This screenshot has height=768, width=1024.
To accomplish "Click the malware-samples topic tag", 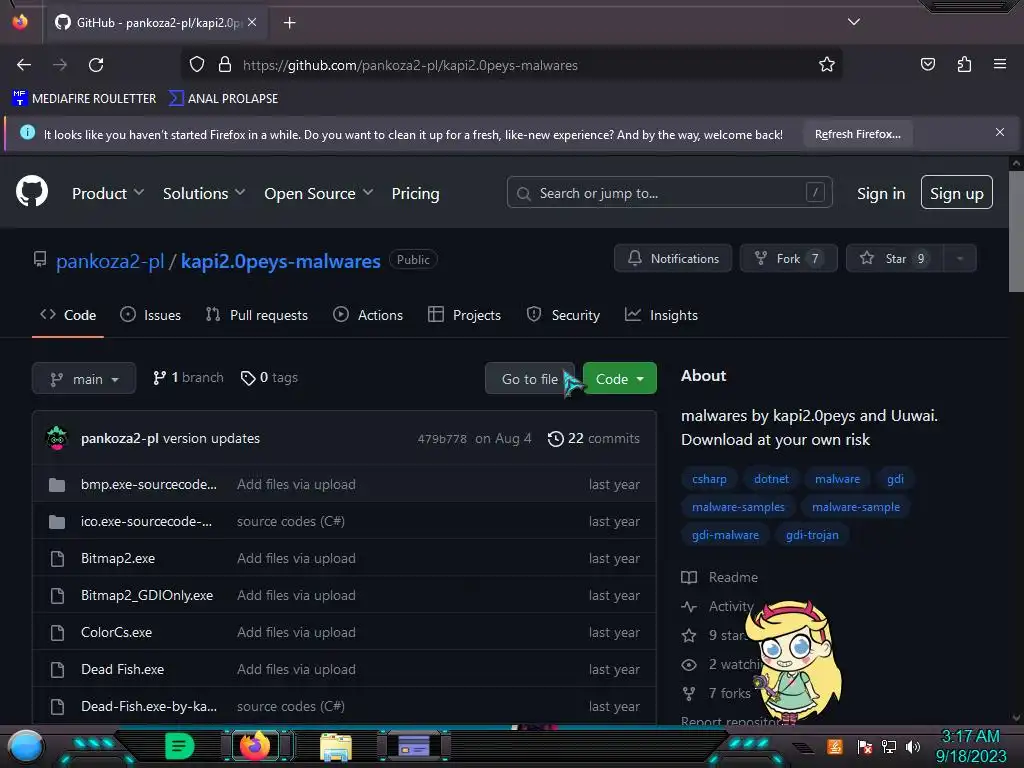I will (x=738, y=507).
